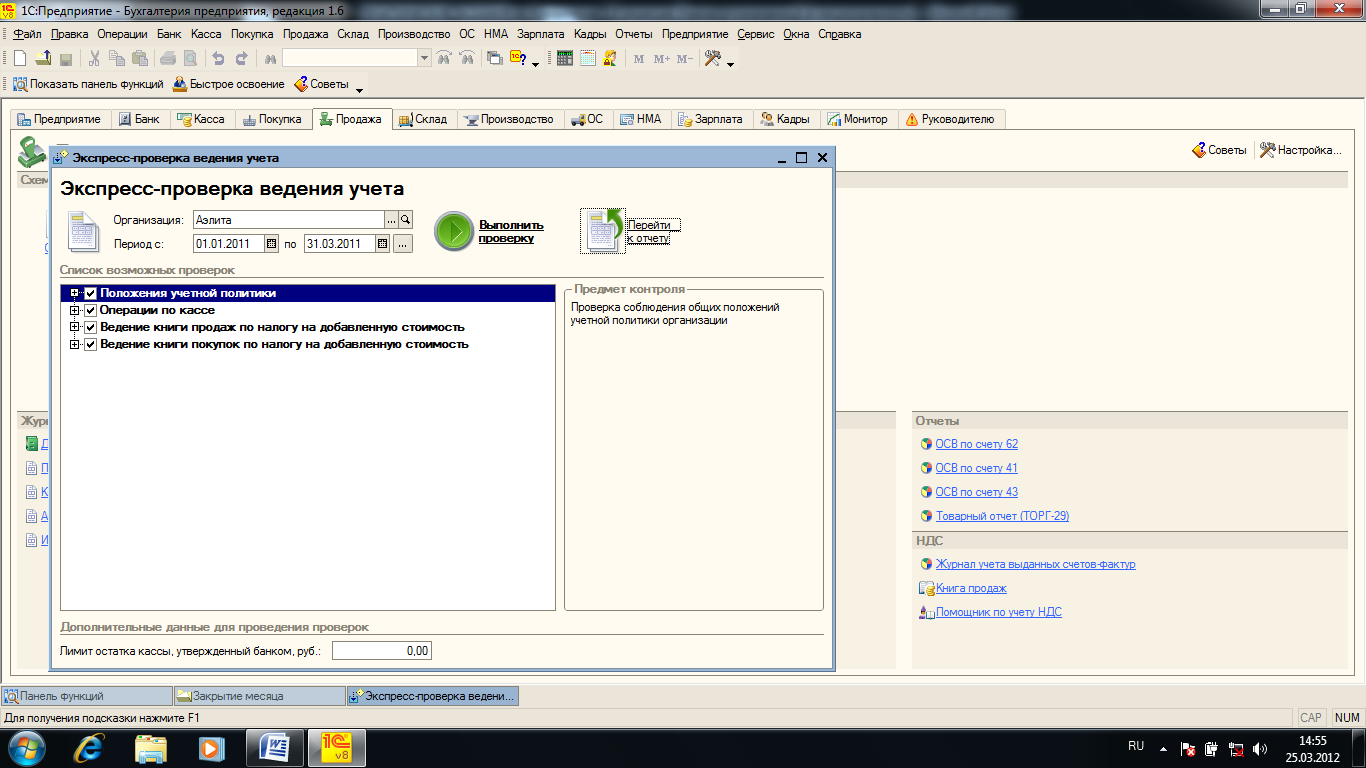
Task: Click the Find previous binoculars icon
Action: point(466,59)
